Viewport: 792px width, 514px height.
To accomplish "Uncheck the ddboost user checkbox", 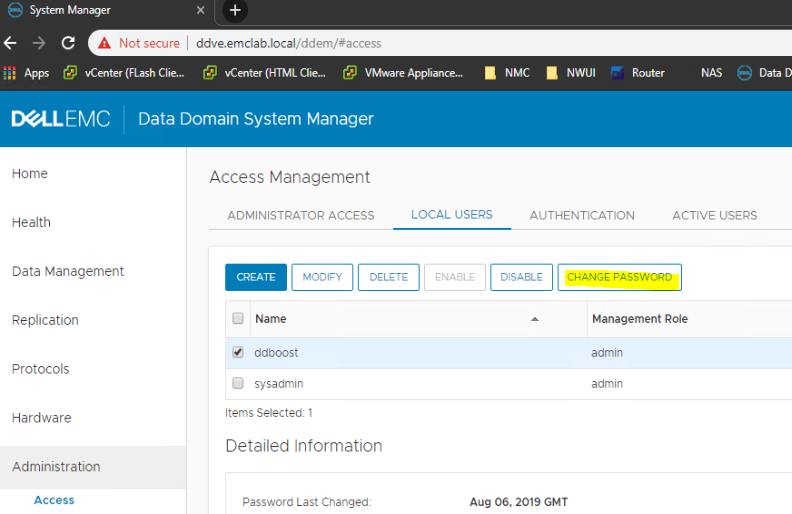I will click(238, 353).
